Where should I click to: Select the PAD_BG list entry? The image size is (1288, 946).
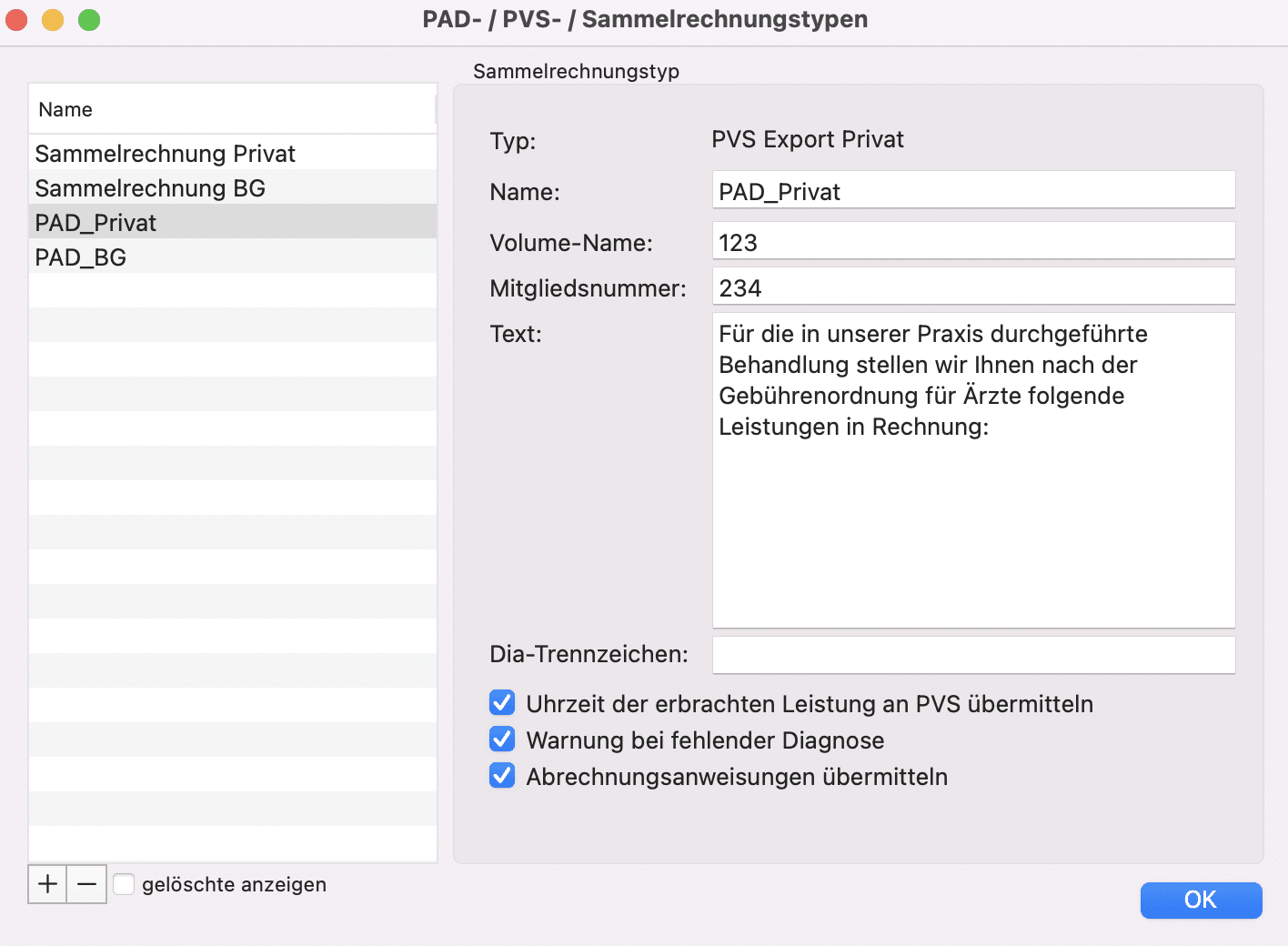[x=233, y=257]
